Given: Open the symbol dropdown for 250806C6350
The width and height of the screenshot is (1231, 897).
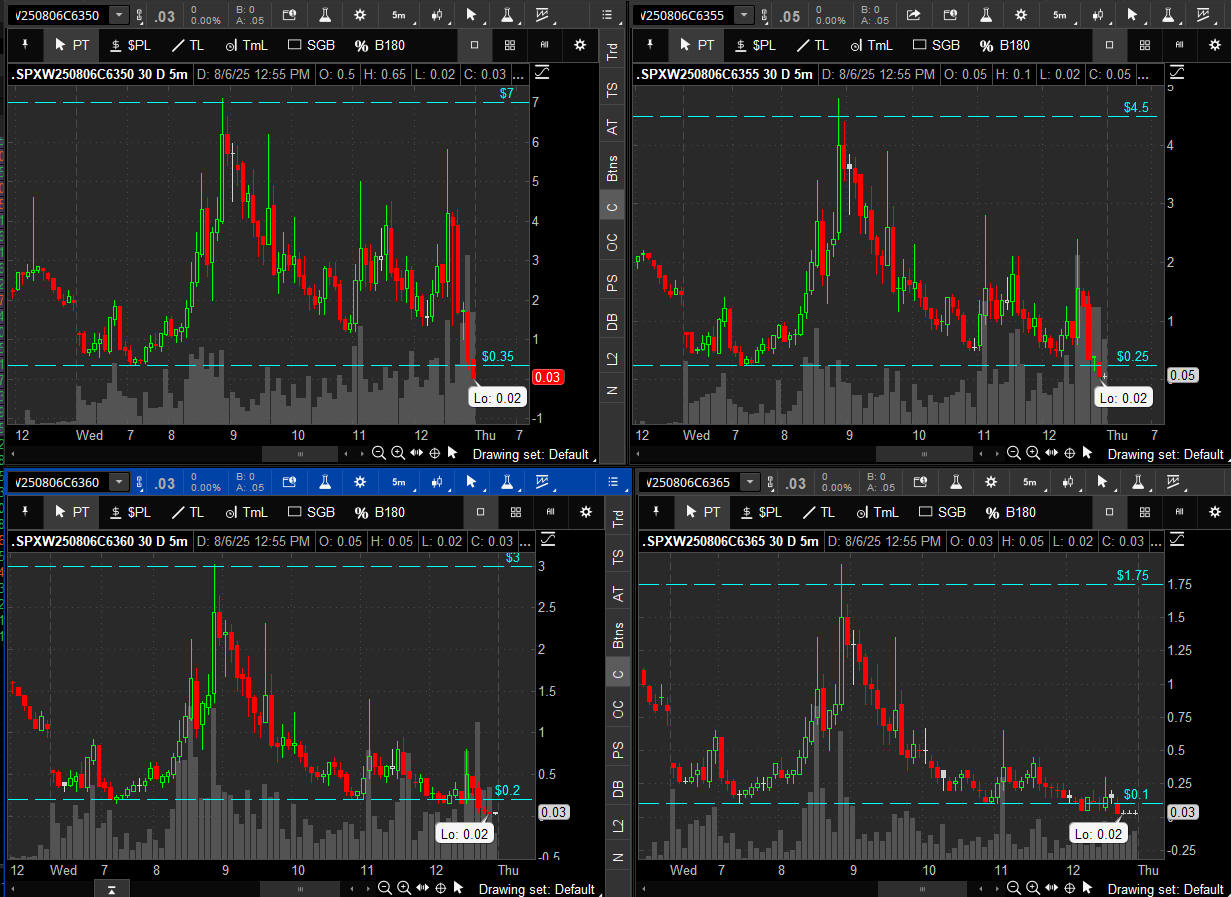Looking at the screenshot, I should pyautogui.click(x=119, y=15).
